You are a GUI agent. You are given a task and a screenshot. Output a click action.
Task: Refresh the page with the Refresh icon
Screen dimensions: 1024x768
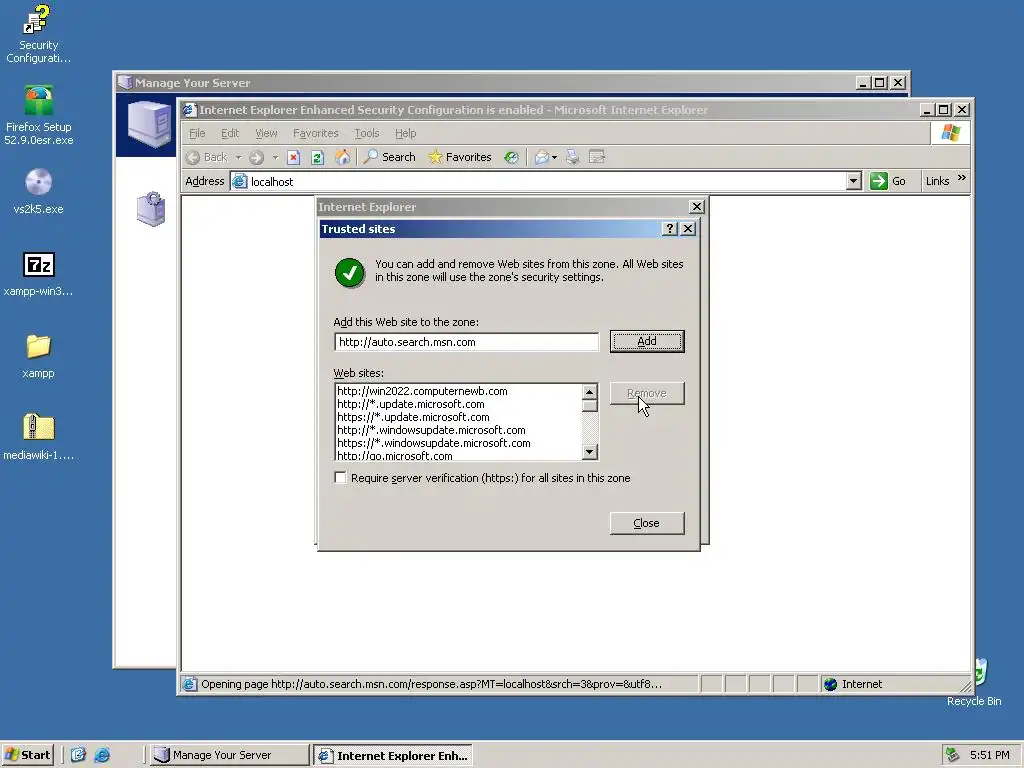pyautogui.click(x=317, y=157)
